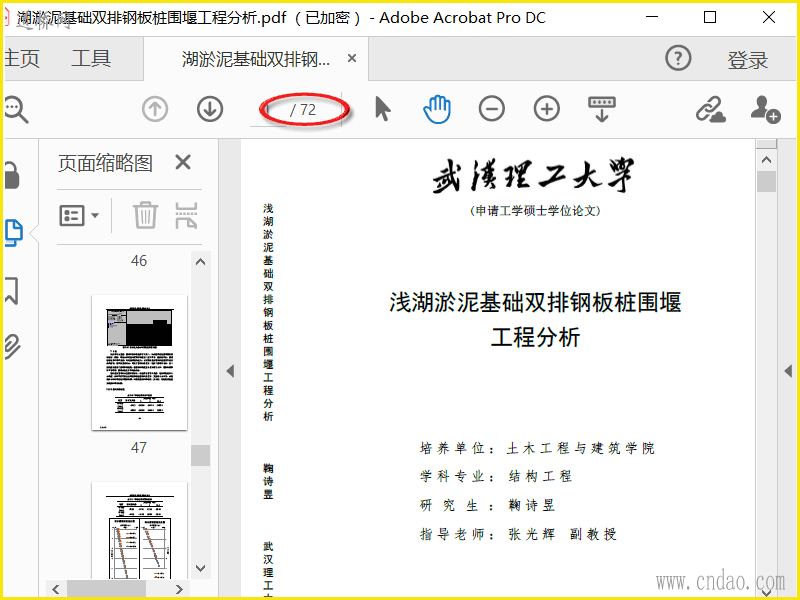This screenshot has width=800, height=600.
Task: Open the page thumbnails sidebar icon
Action: (14, 233)
